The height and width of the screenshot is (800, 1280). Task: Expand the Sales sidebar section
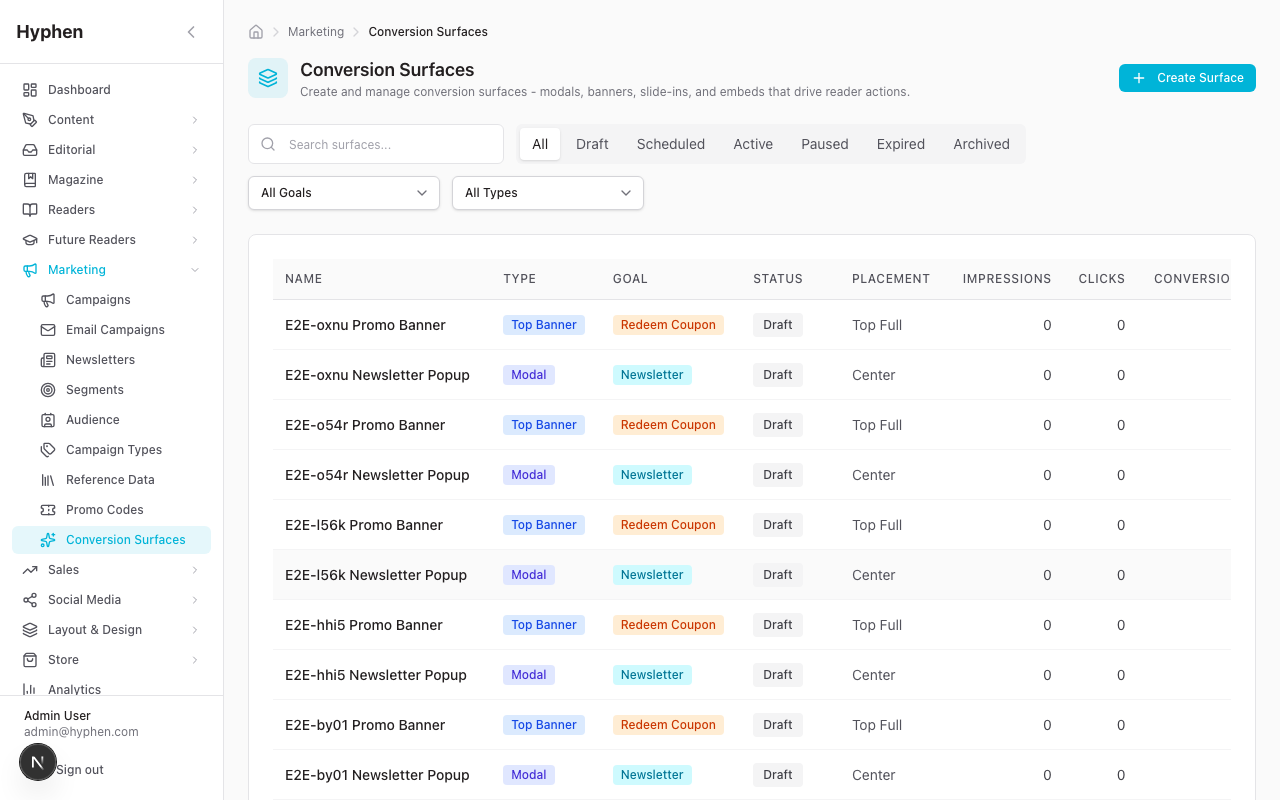(195, 570)
